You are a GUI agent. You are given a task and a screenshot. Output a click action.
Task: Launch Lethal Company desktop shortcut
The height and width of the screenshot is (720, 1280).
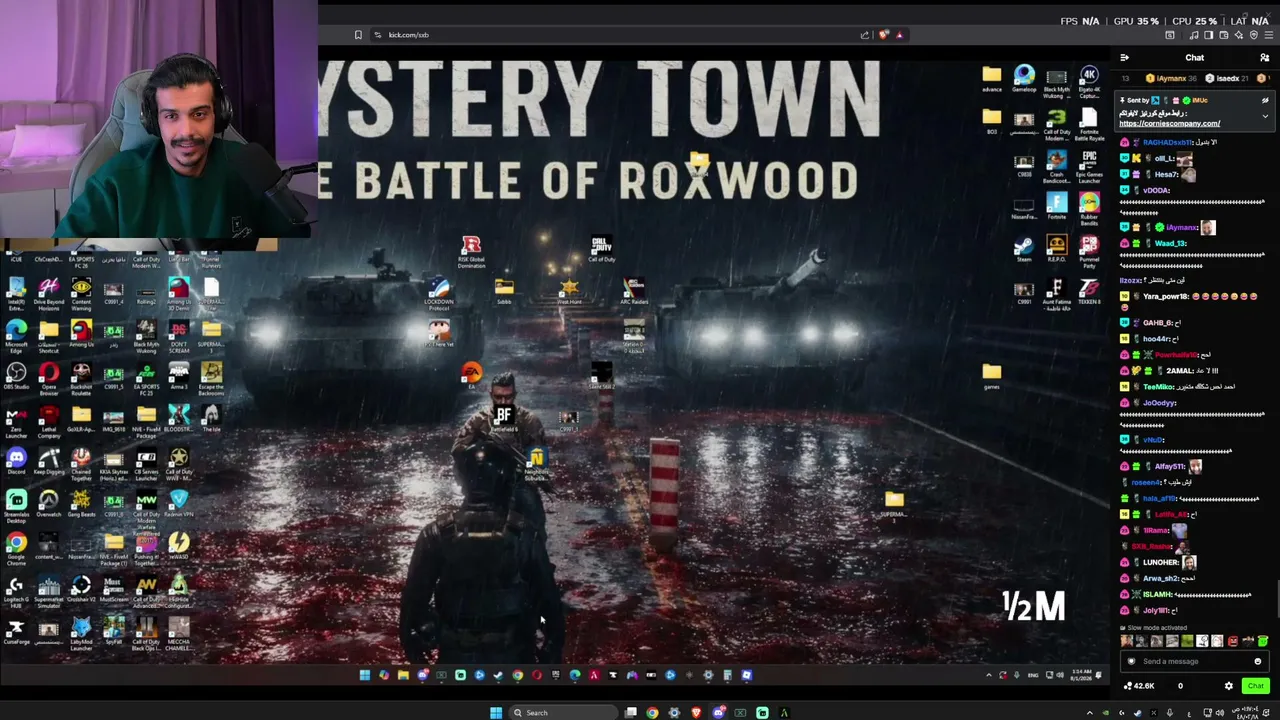click(48, 419)
